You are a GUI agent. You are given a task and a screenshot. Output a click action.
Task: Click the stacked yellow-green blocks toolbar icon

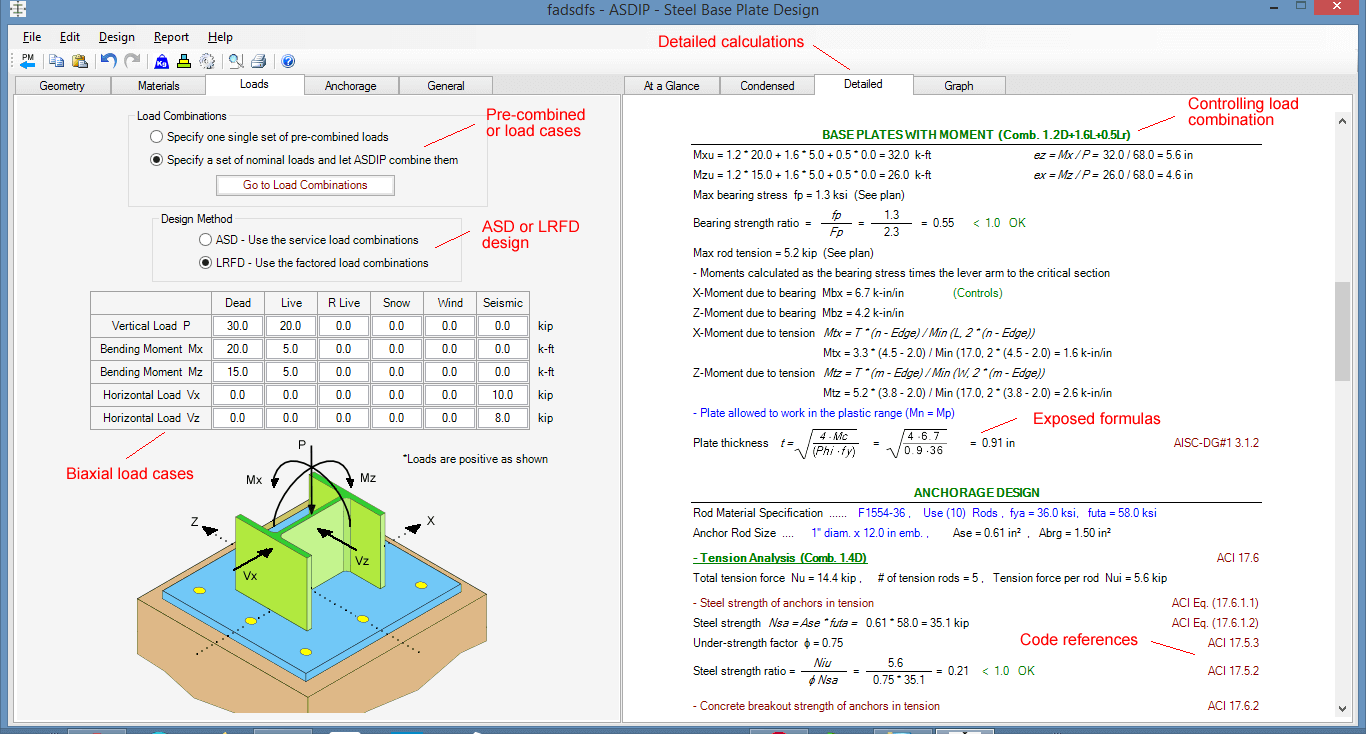[184, 61]
